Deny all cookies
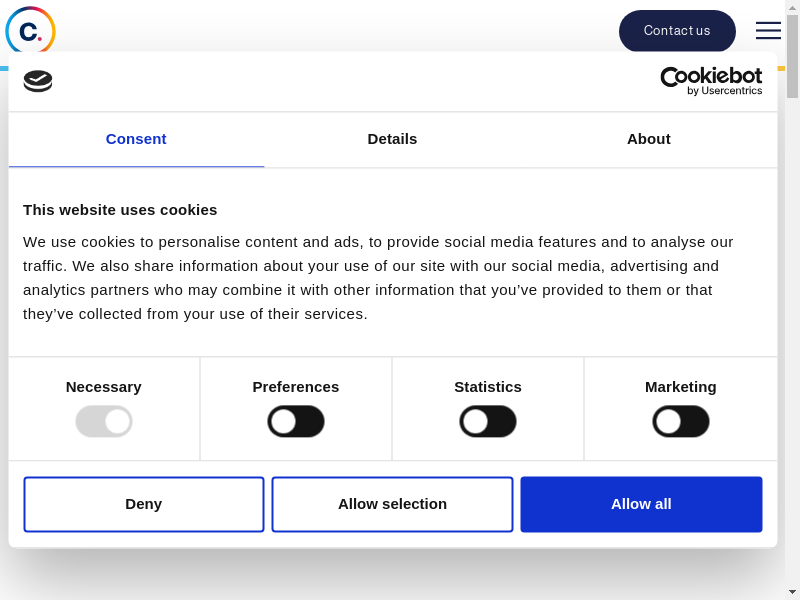Viewport: 800px width, 600px height. click(x=144, y=504)
